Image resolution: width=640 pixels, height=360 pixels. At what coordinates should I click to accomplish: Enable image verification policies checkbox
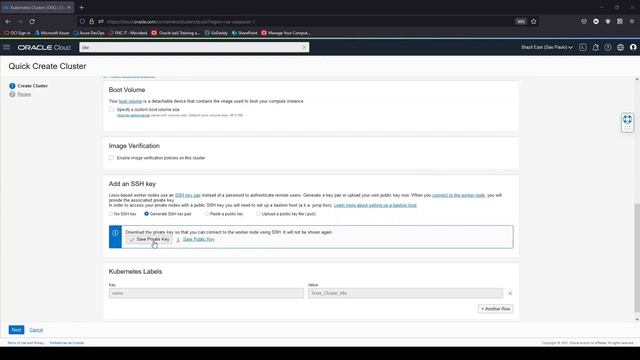point(111,158)
